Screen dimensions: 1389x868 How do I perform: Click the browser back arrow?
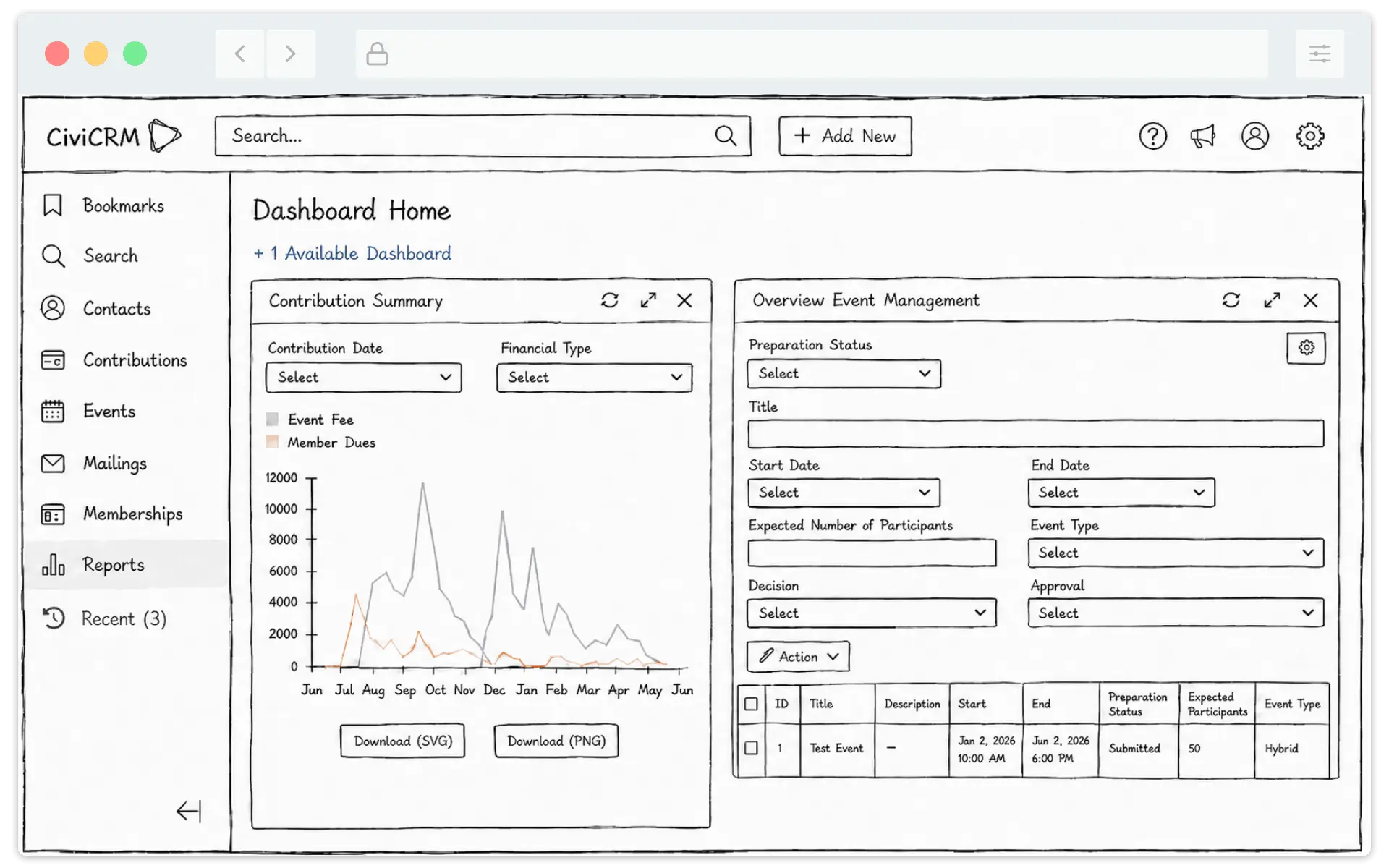click(240, 54)
